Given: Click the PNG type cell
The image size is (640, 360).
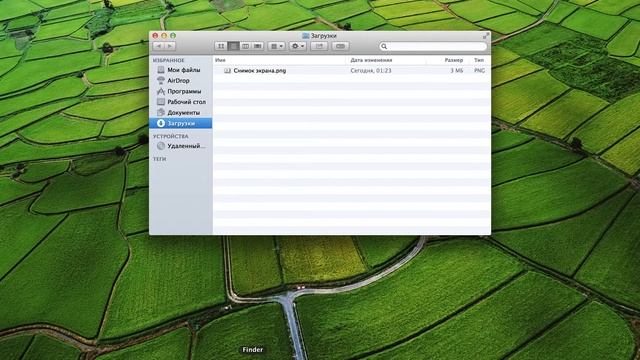Looking at the screenshot, I should point(480,71).
